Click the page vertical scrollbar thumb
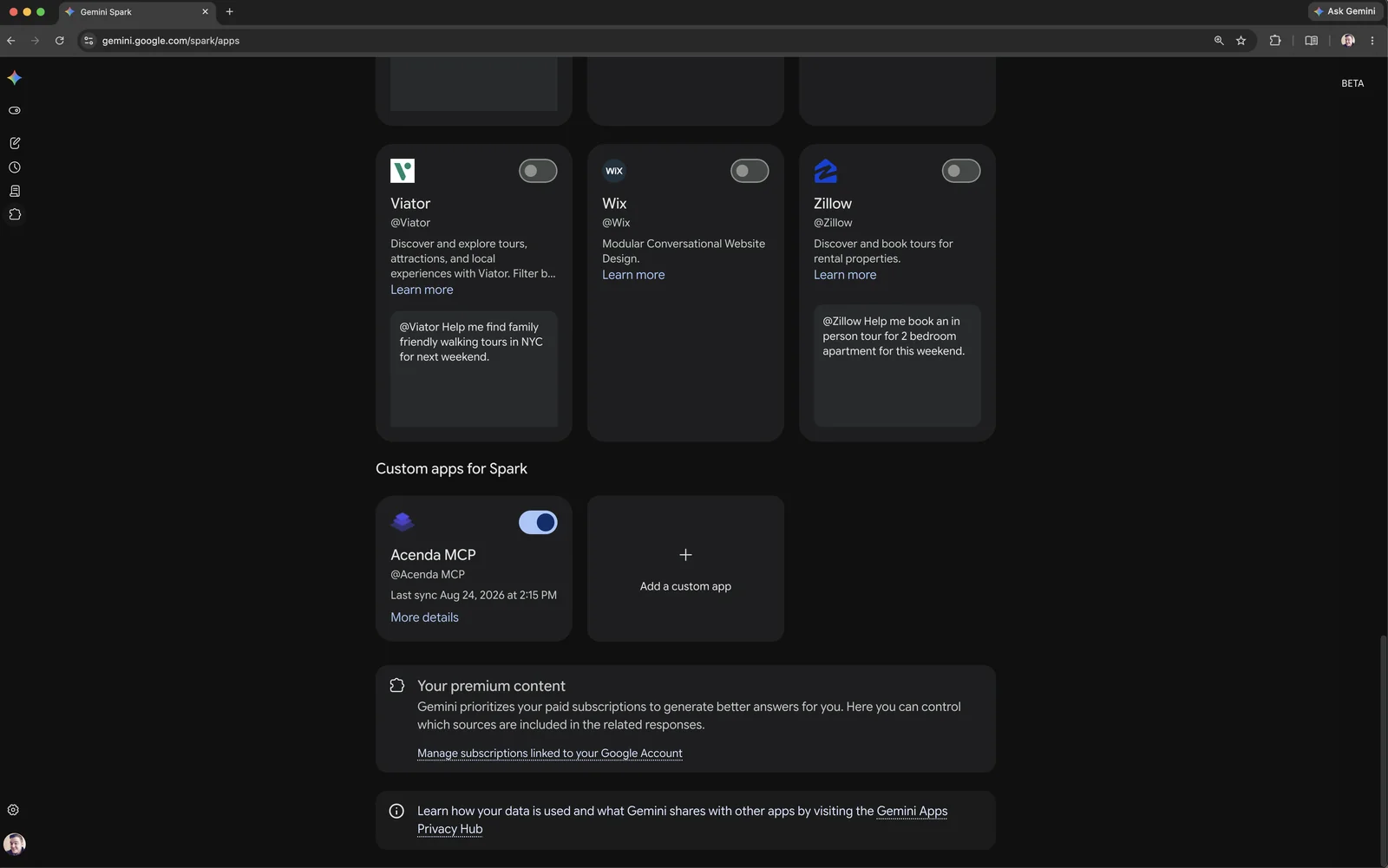The height and width of the screenshot is (868, 1388). 1383,749
